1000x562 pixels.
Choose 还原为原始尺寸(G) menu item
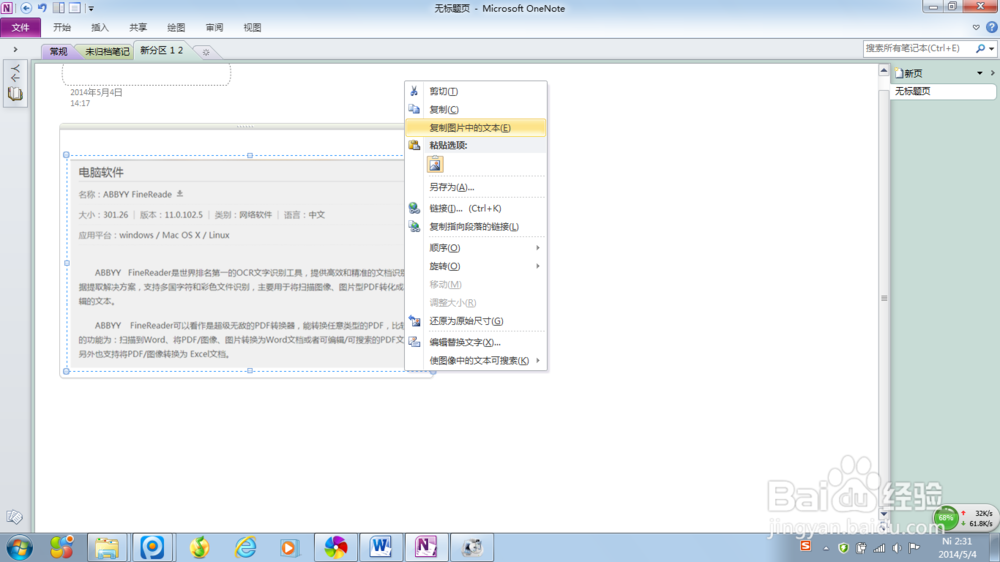(x=476, y=321)
